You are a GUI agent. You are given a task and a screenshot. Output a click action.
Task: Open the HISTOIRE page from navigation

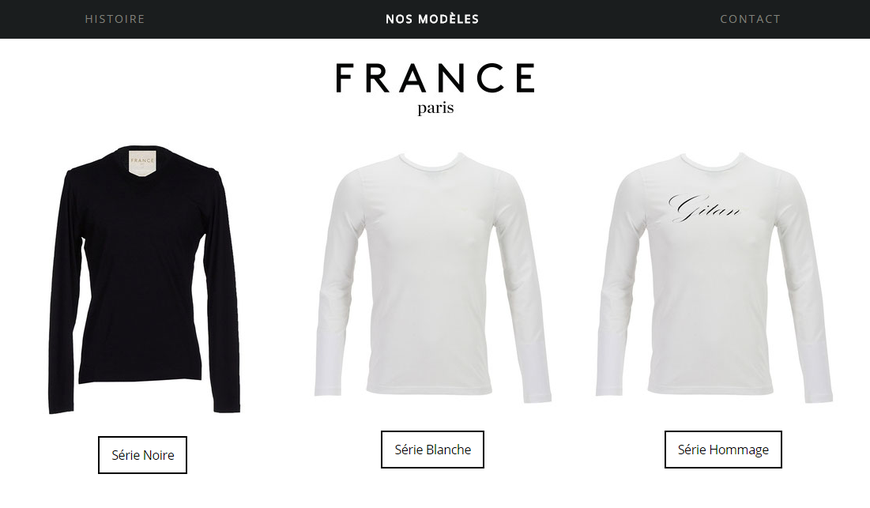tap(115, 19)
